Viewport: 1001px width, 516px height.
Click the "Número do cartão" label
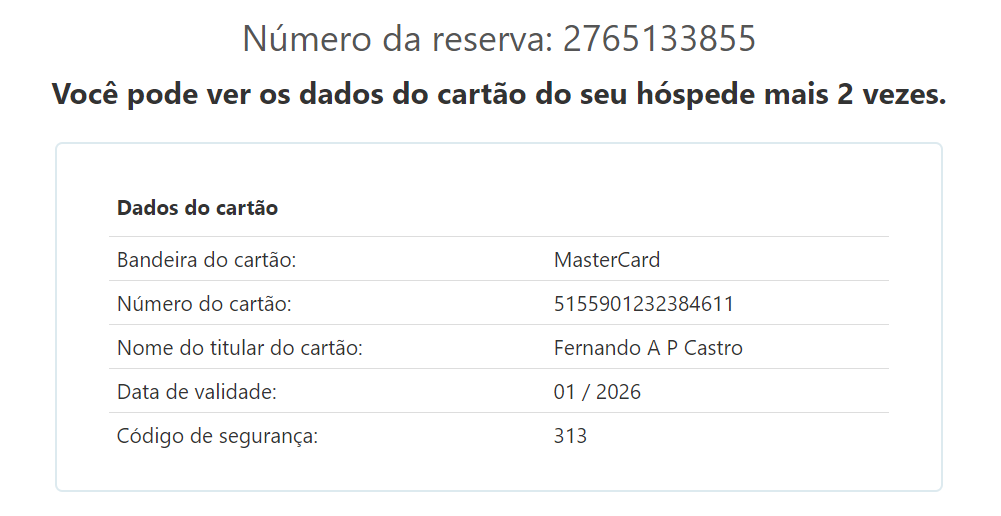[204, 304]
